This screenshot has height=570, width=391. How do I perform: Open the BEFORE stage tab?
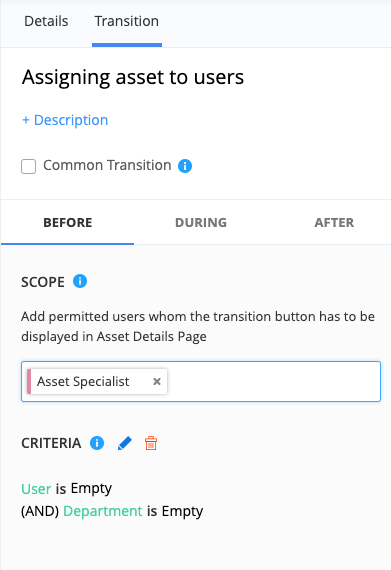(68, 222)
